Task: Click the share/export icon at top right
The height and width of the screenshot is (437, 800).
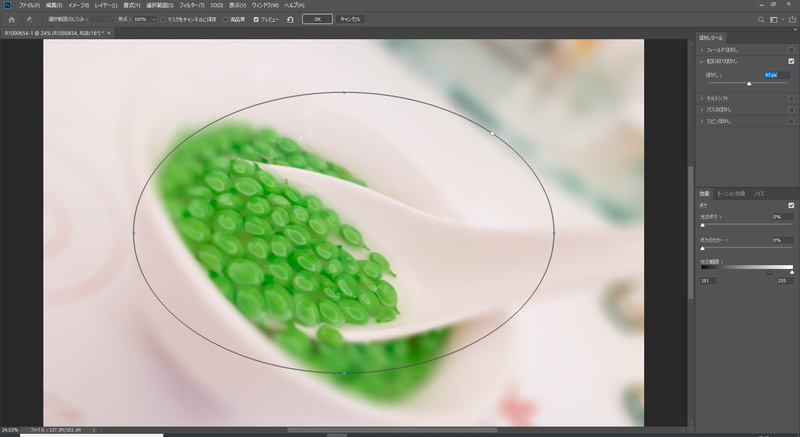Action: [792, 19]
